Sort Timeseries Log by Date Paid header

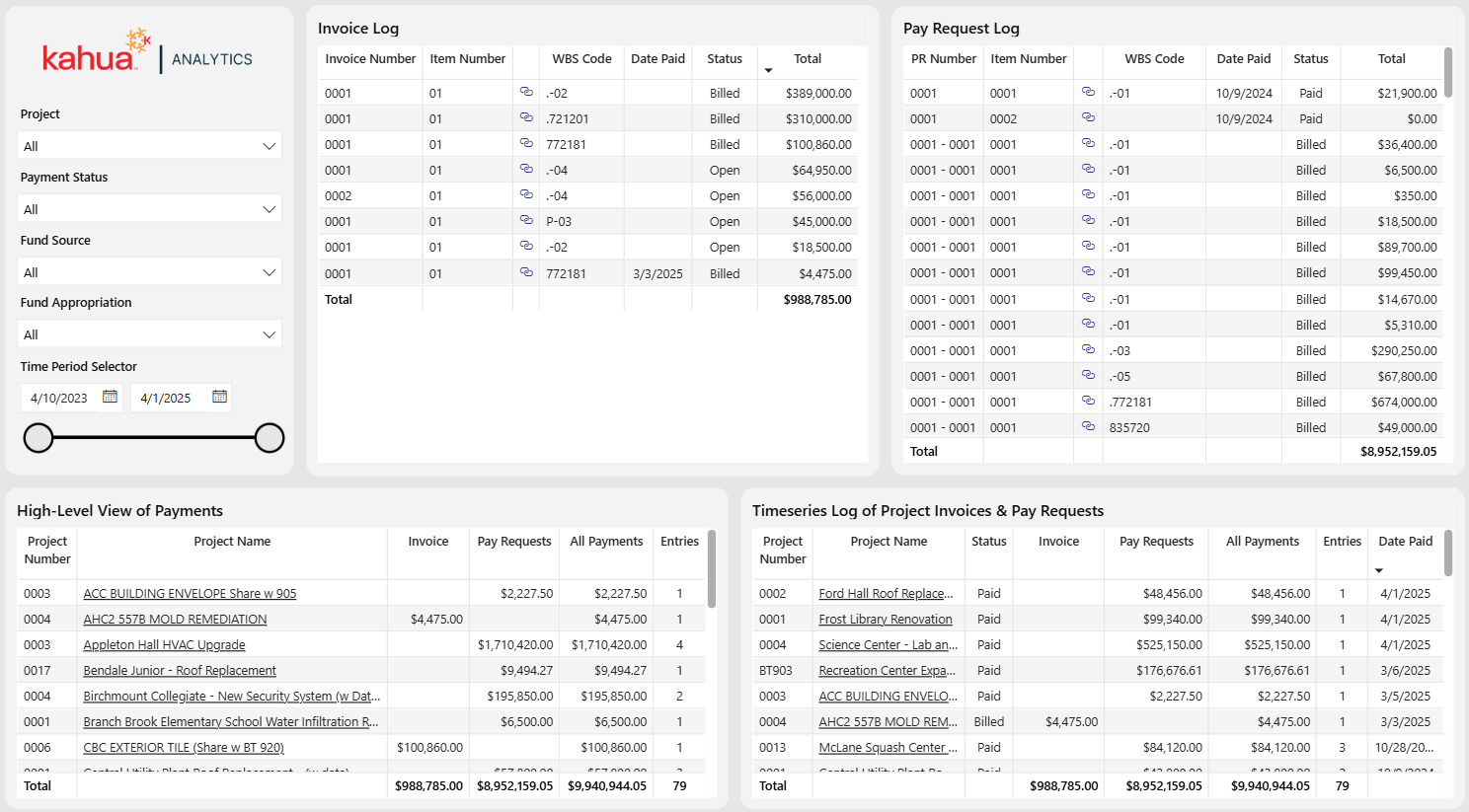pyautogui.click(x=1405, y=542)
